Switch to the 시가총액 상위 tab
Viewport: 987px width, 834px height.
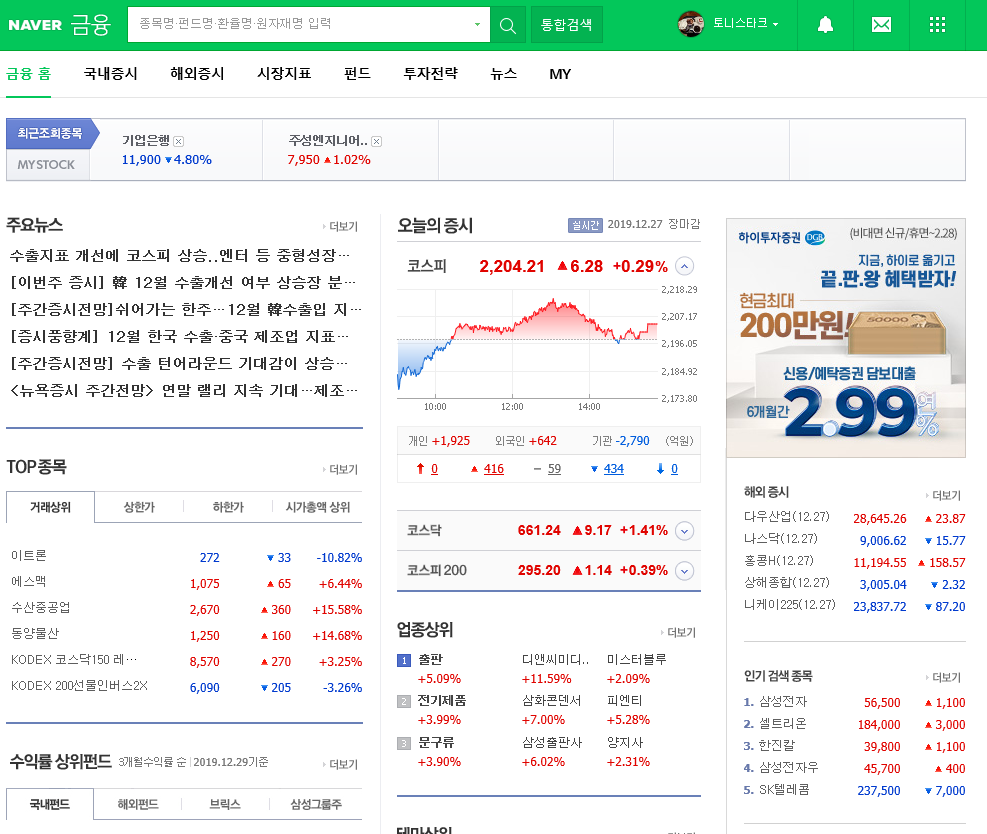(318, 507)
